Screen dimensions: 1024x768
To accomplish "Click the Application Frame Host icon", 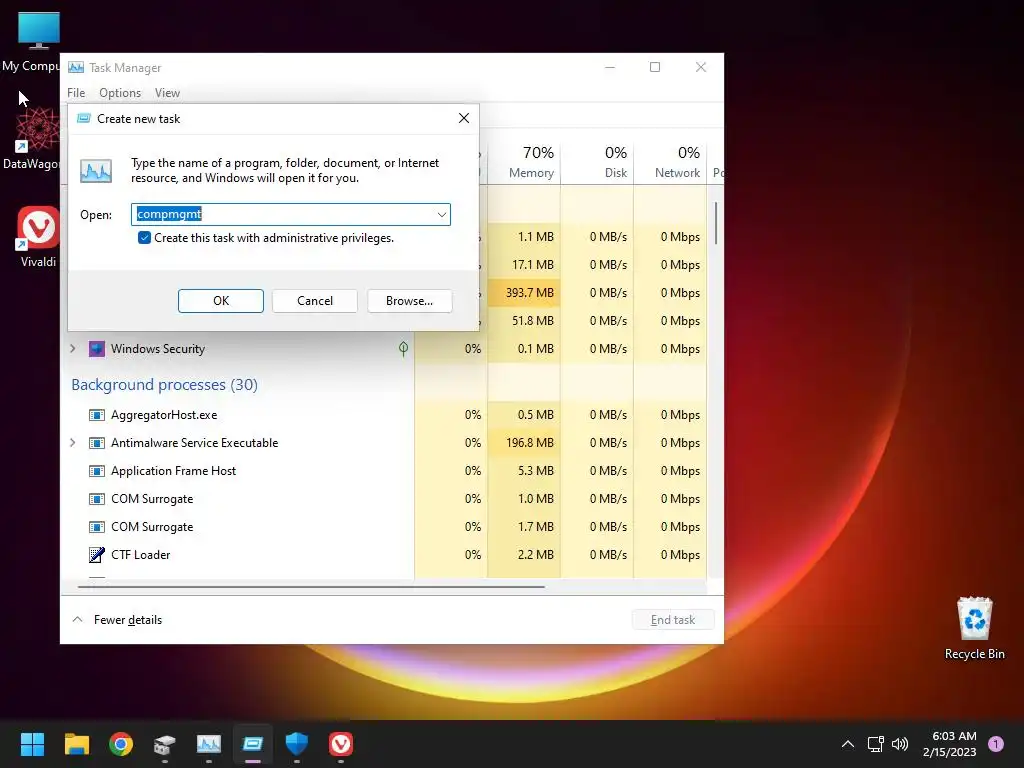I will [97, 471].
